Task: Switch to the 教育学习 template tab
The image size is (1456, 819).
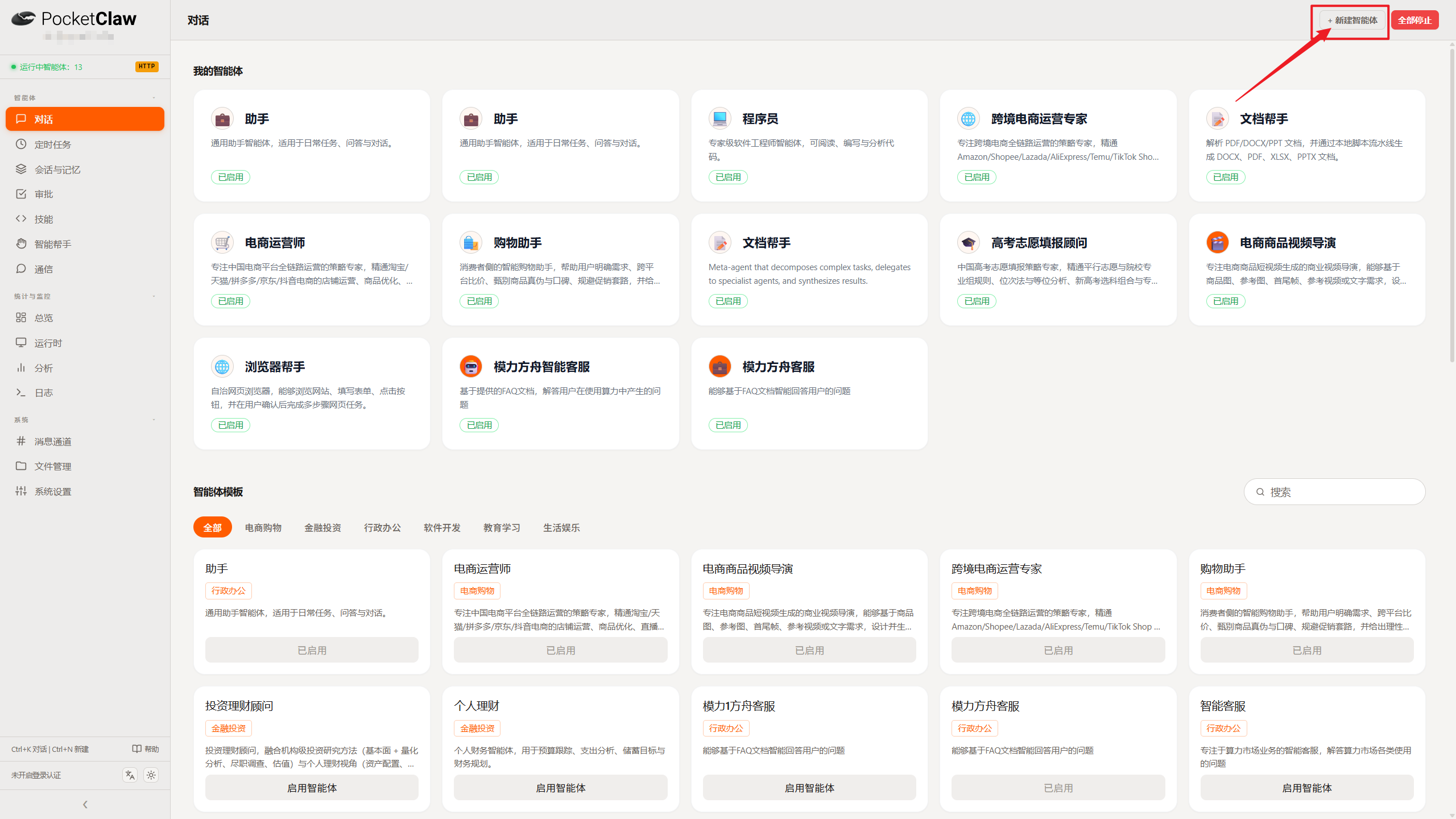Action: pyautogui.click(x=502, y=527)
